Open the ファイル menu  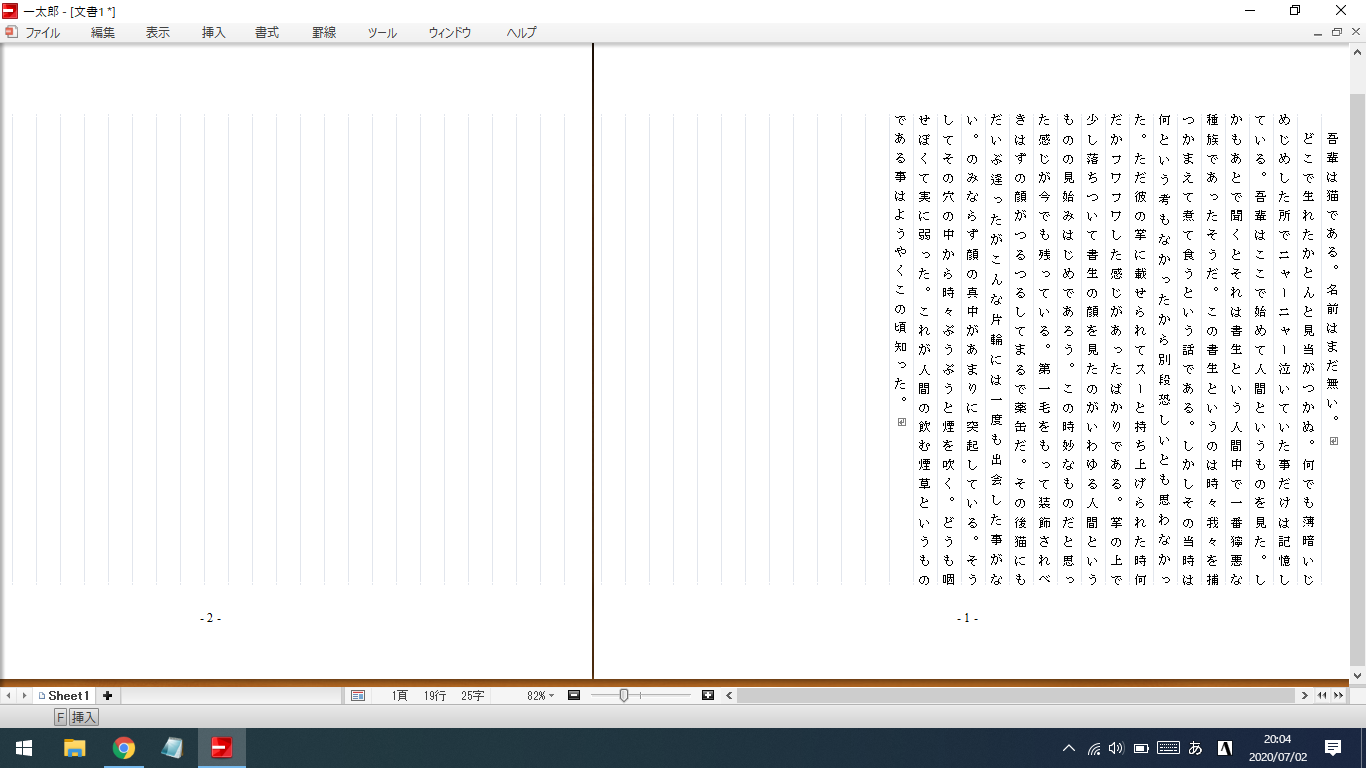(42, 32)
